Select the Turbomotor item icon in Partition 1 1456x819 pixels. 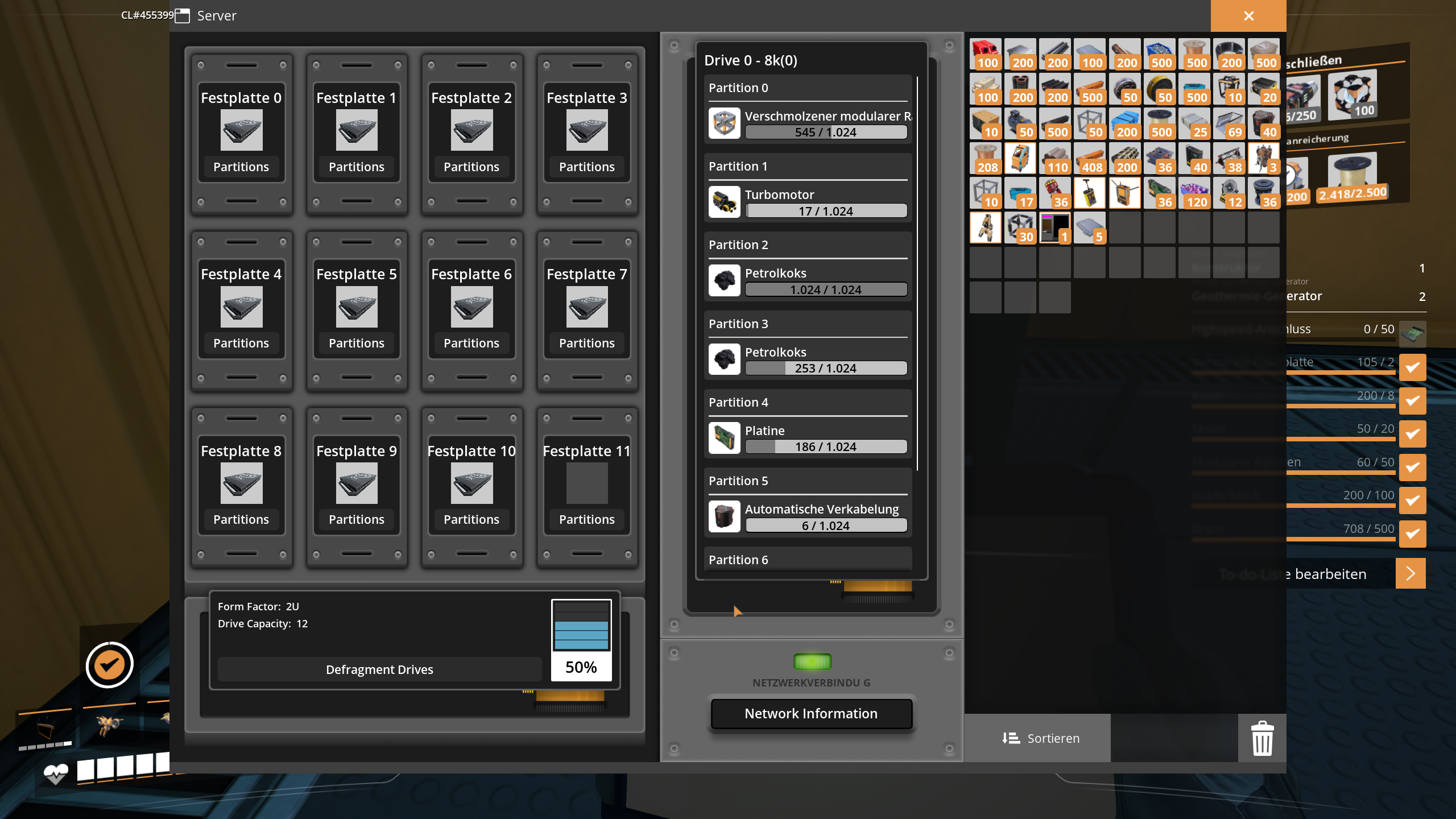click(724, 202)
